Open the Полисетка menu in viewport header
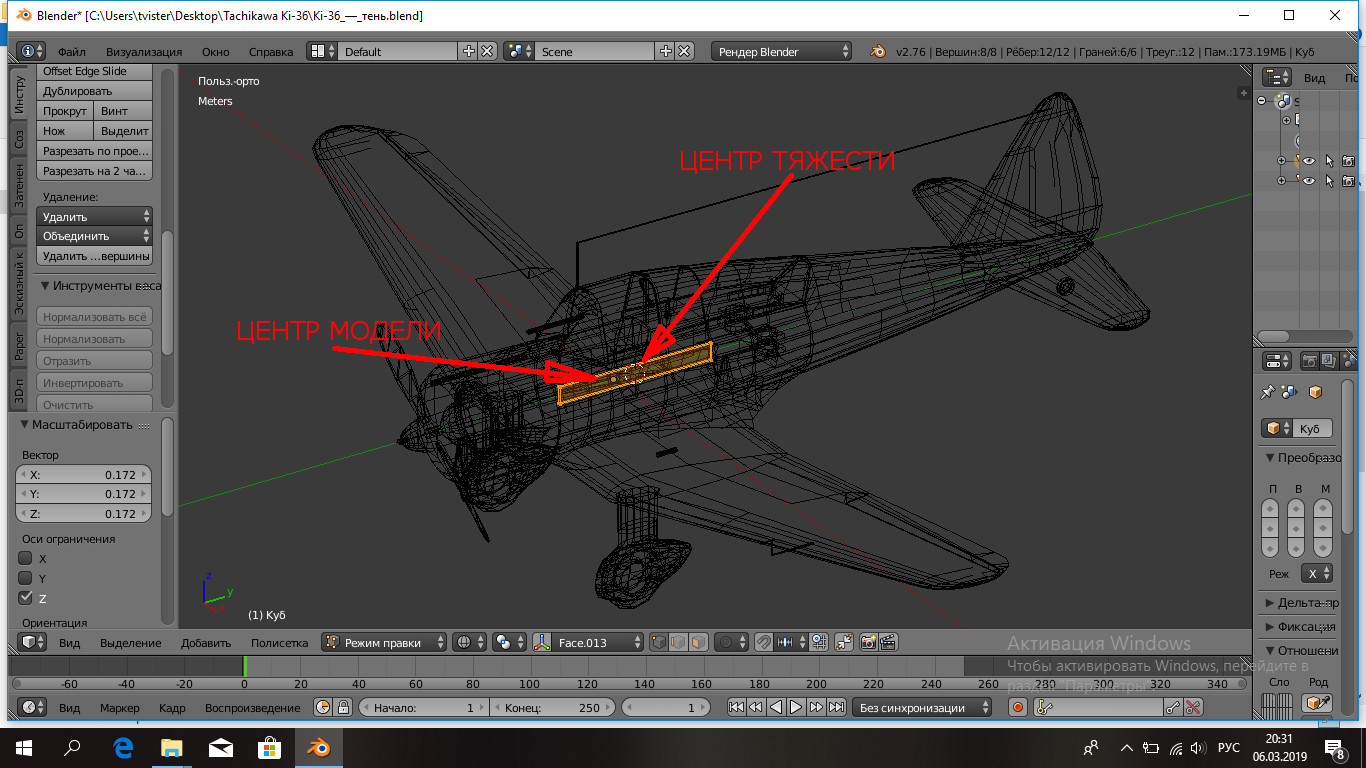Viewport: 1366px width, 768px height. [279, 642]
